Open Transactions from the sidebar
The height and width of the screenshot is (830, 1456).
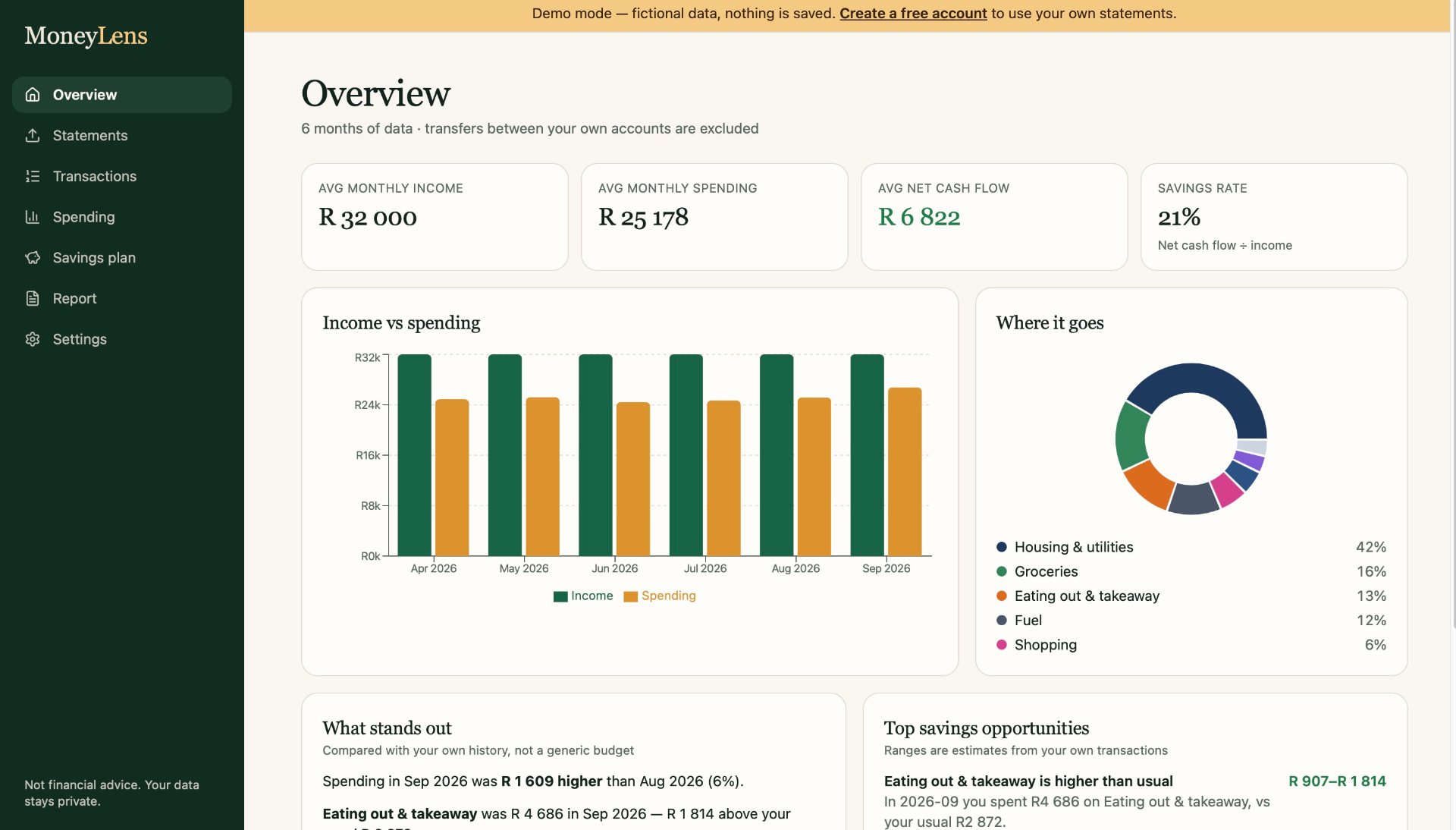point(122,176)
